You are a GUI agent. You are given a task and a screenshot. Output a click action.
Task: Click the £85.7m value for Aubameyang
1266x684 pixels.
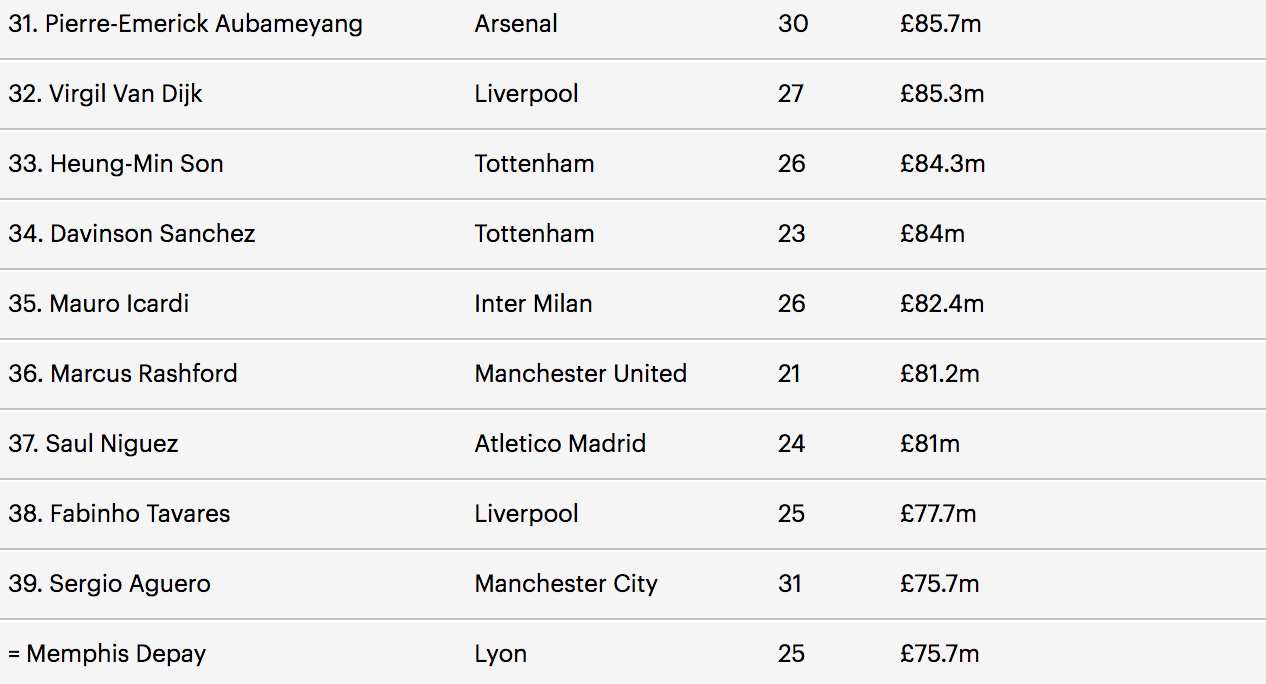tap(940, 24)
